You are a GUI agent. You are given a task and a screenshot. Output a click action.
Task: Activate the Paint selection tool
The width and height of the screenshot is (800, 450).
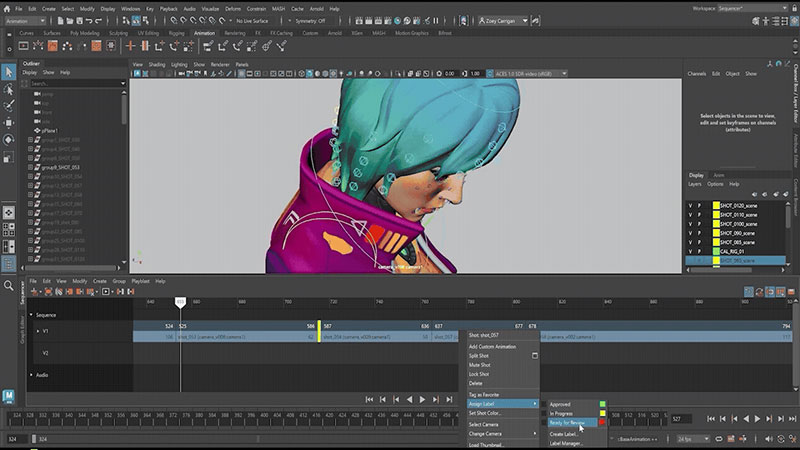pos(9,106)
